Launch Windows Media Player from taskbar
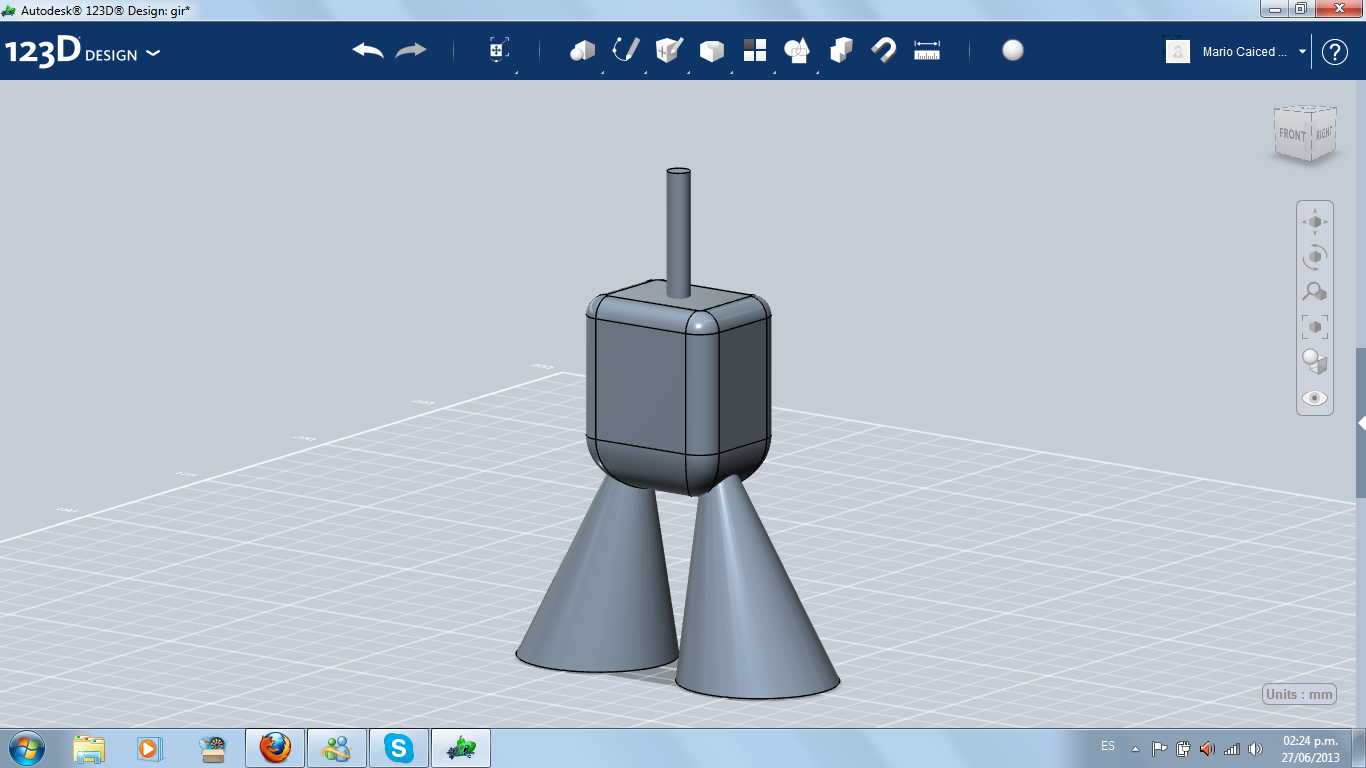Screen dimensions: 1366x768 149,748
